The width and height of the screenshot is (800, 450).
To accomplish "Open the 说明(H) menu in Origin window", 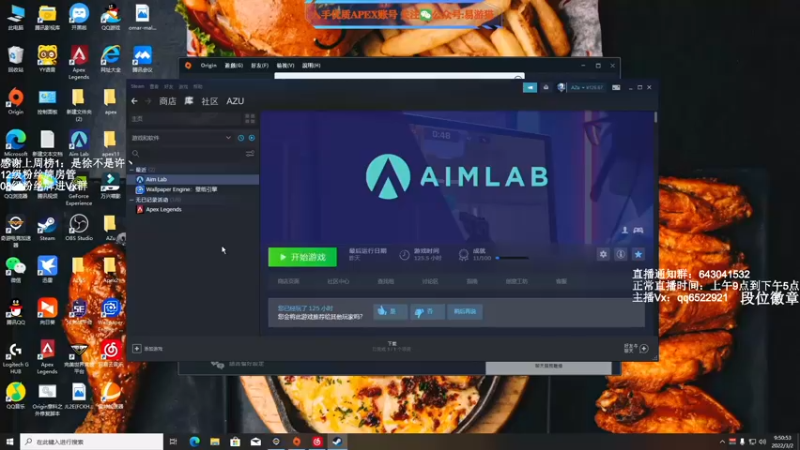I will (x=311, y=65).
